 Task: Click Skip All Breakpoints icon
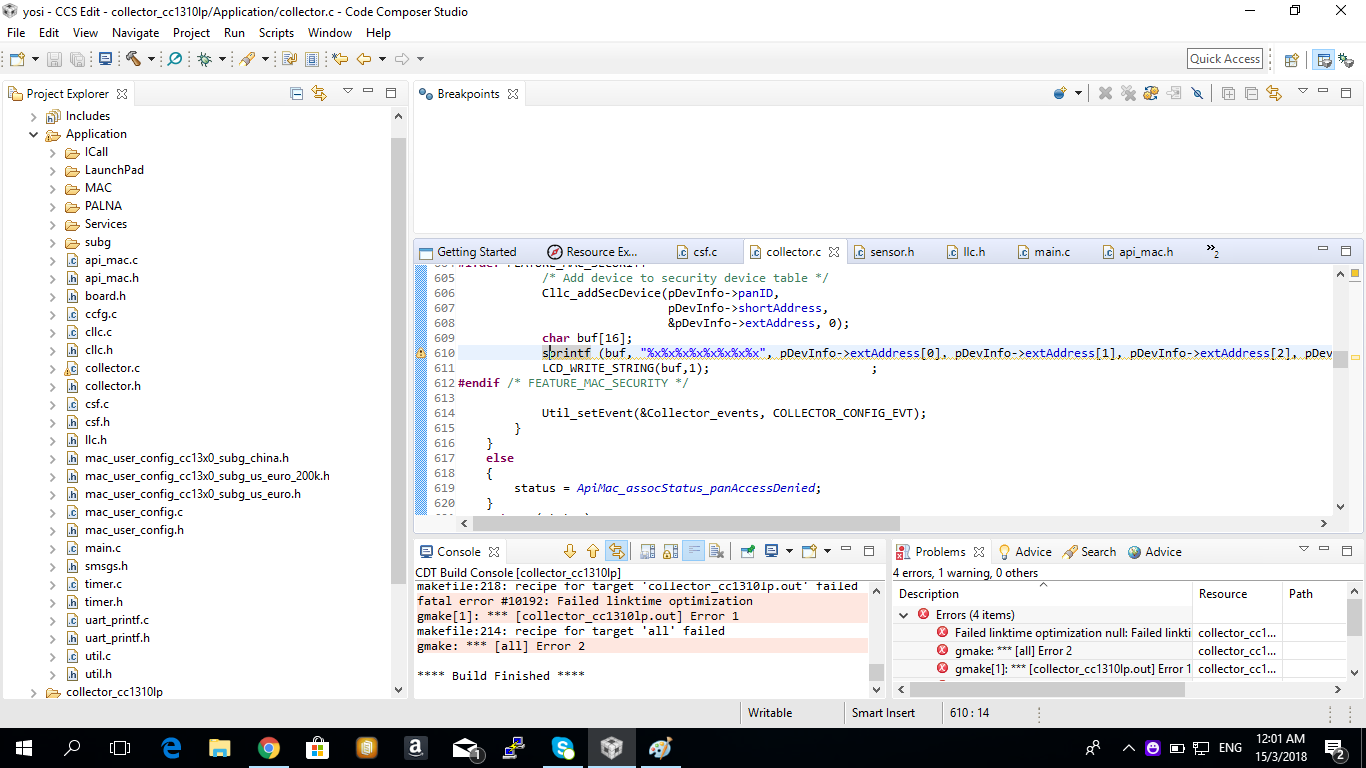[1197, 94]
